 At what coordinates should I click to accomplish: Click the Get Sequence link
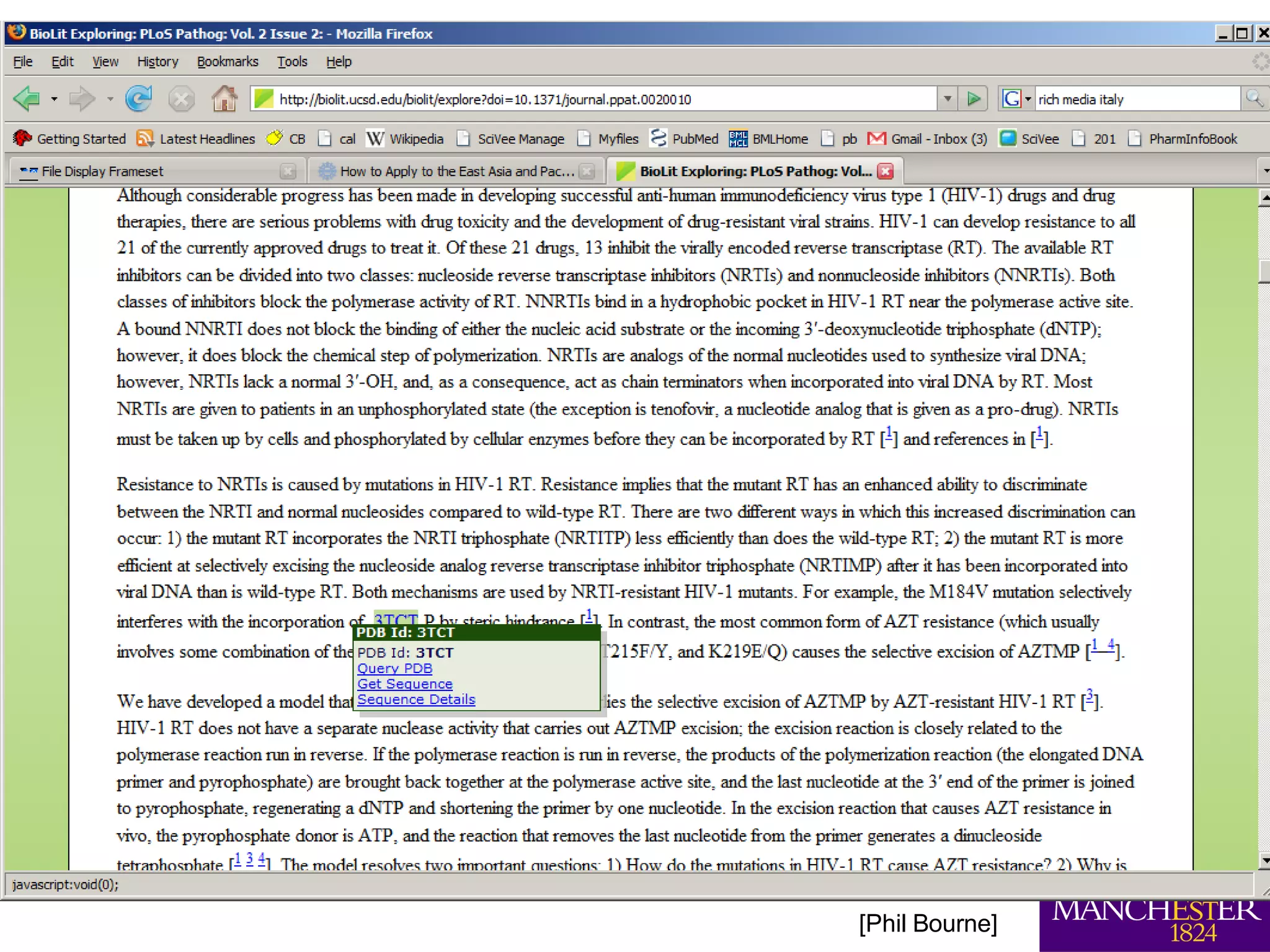pos(404,684)
